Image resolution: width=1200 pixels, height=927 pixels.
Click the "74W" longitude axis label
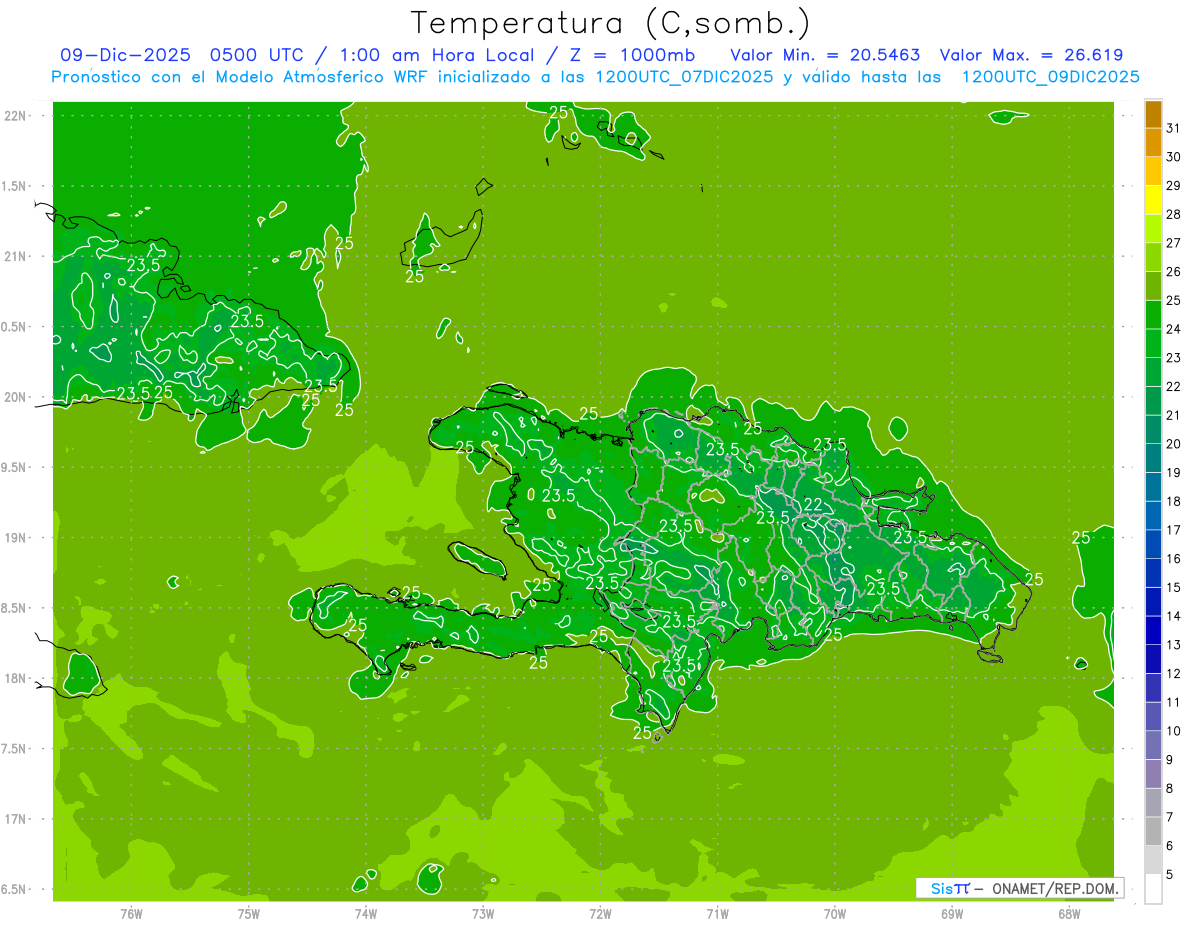coord(366,914)
